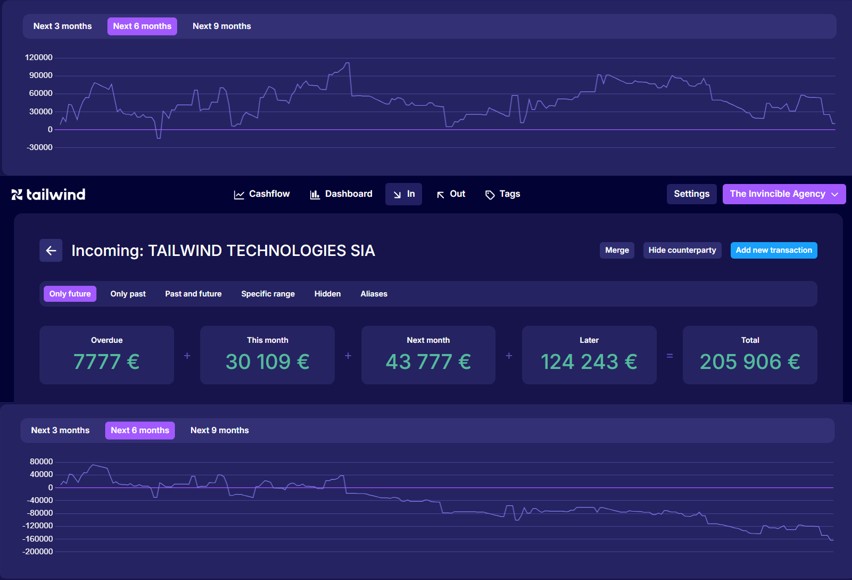Expand The Invincible Agency dropdown chevron
The width and height of the screenshot is (852, 580).
tap(835, 194)
